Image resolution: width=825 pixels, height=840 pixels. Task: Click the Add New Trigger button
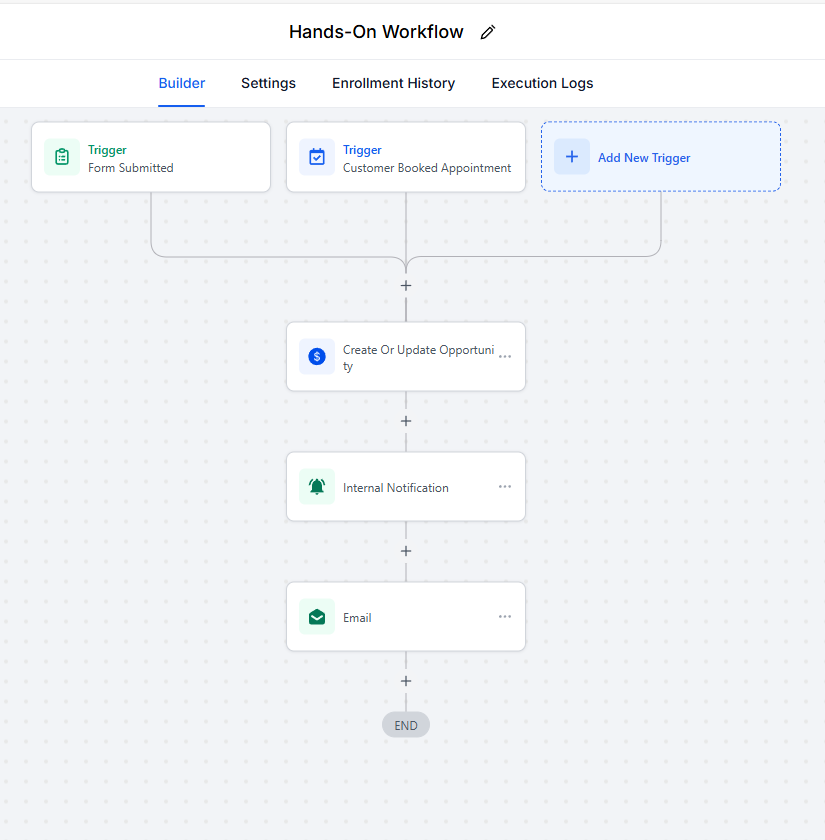click(661, 157)
